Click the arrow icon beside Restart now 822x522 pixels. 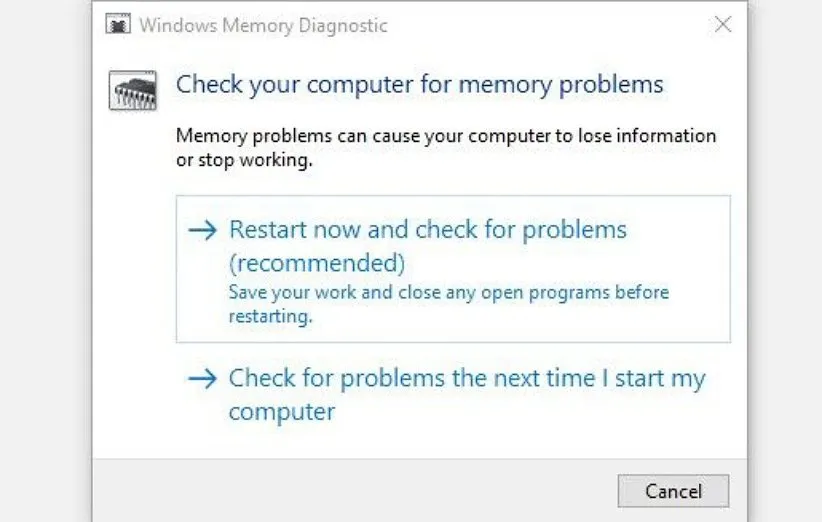pos(202,230)
